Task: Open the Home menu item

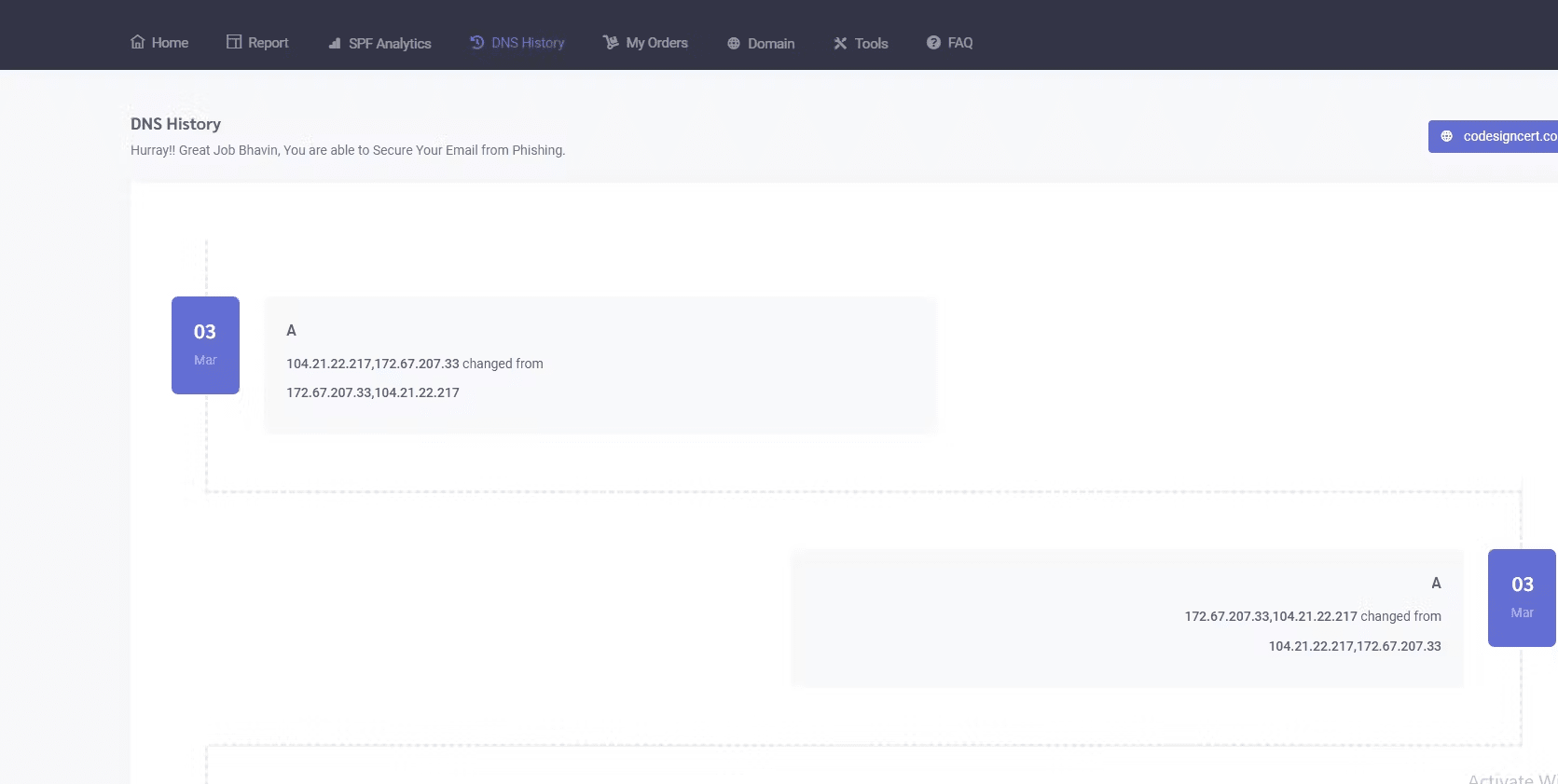Action: click(x=170, y=43)
